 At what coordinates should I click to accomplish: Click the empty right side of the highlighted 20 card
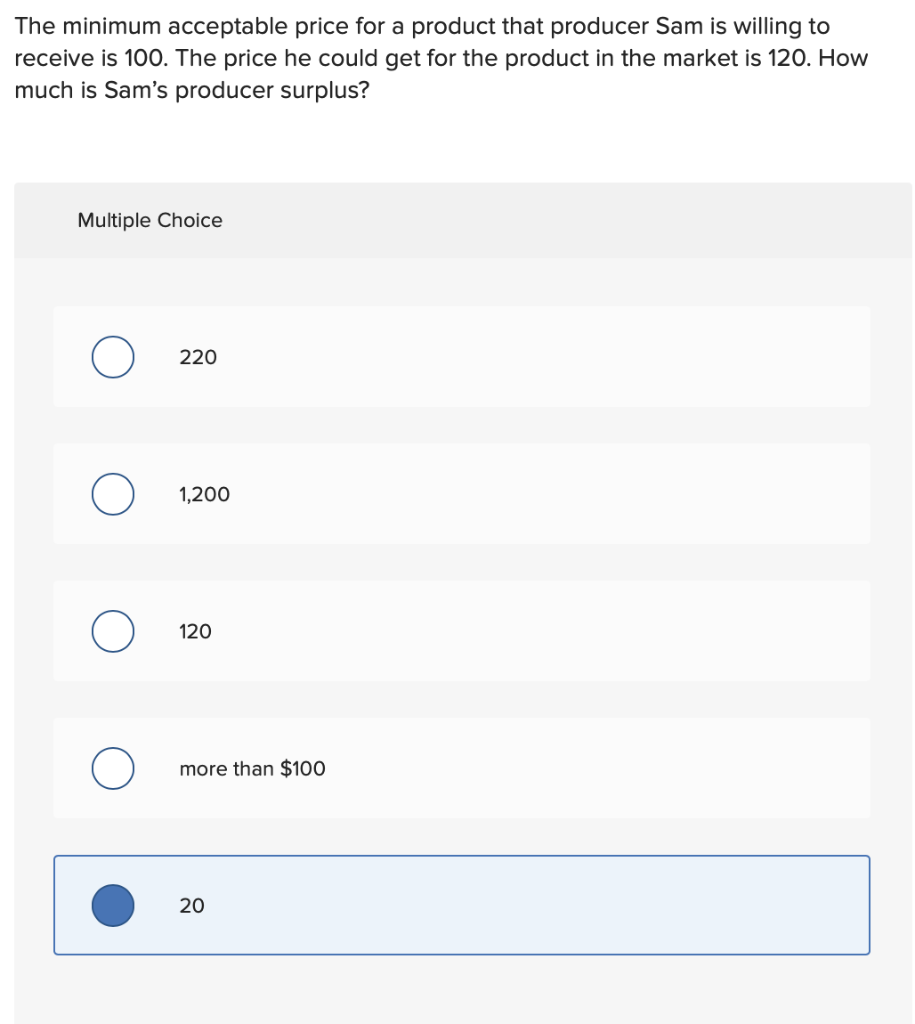(x=588, y=905)
